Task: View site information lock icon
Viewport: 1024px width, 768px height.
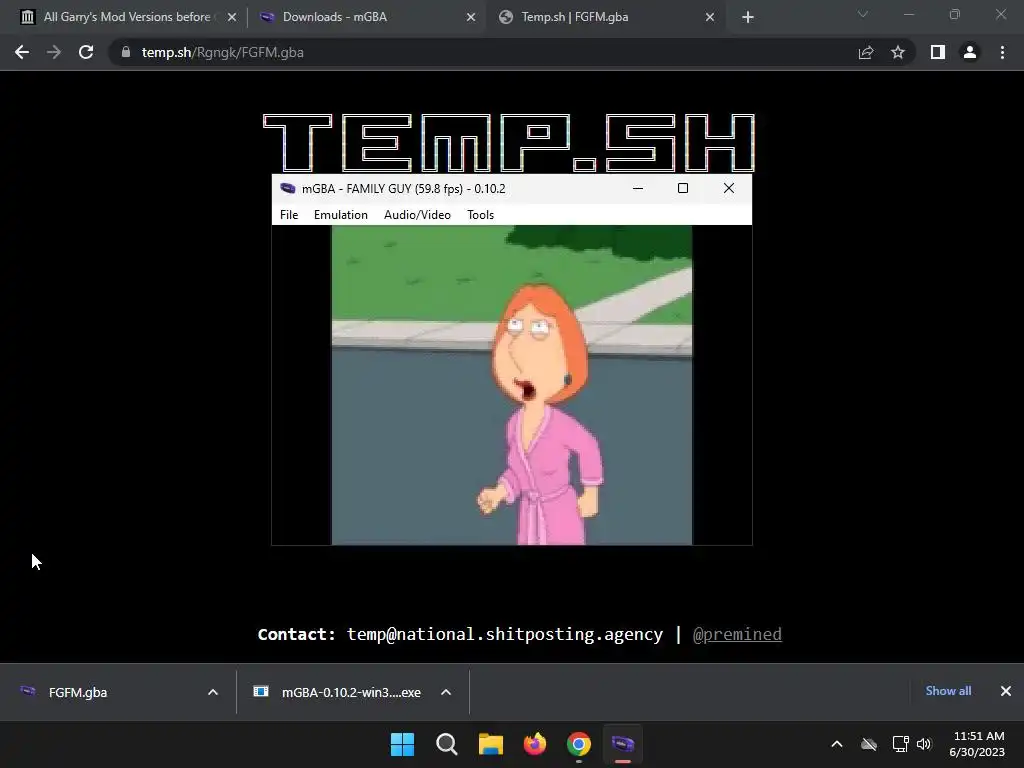Action: coord(126,52)
